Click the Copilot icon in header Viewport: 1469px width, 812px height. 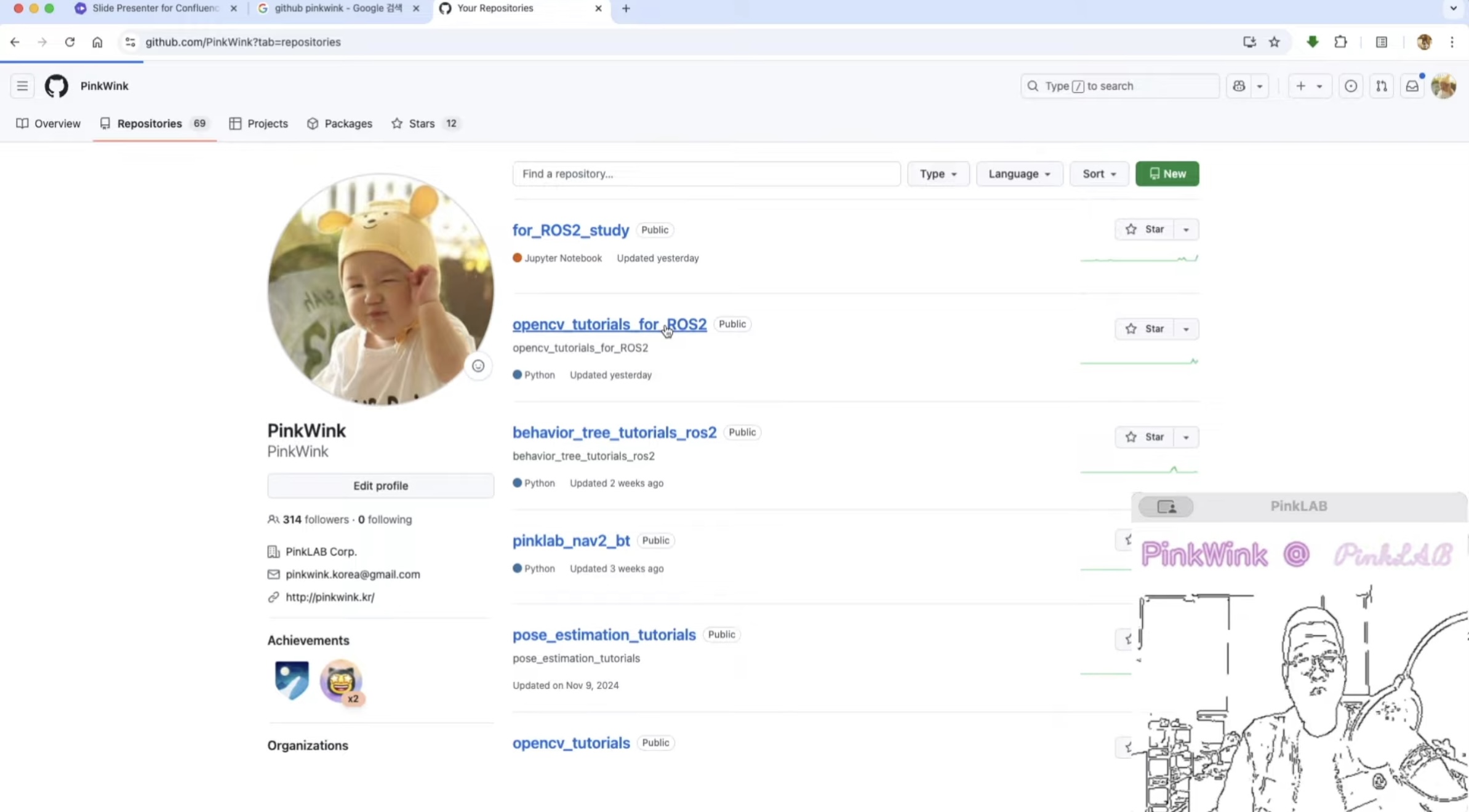click(1239, 86)
